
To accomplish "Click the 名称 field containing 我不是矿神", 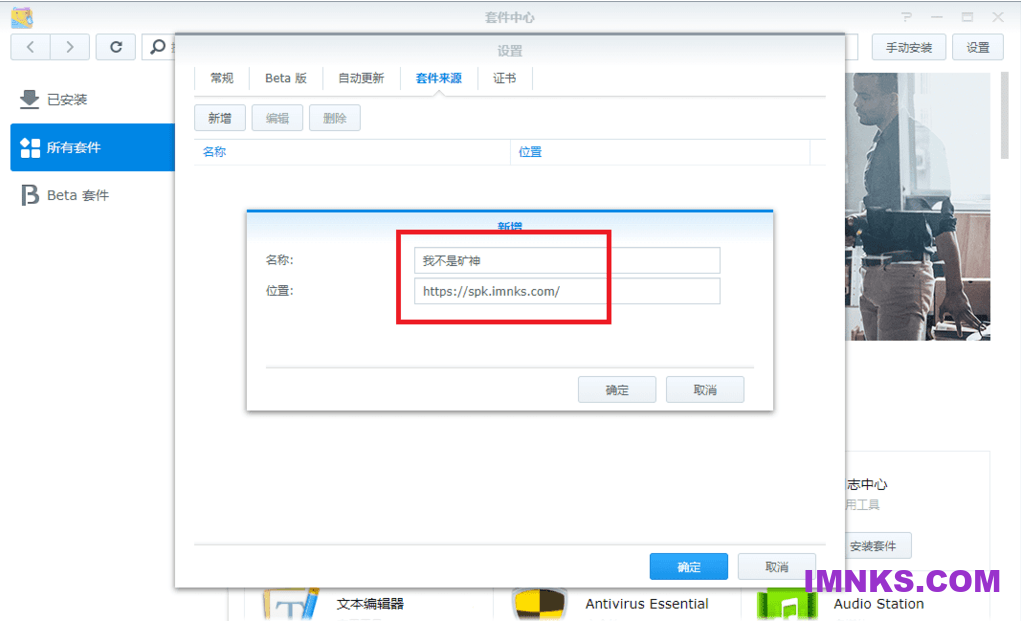I will pos(567,260).
